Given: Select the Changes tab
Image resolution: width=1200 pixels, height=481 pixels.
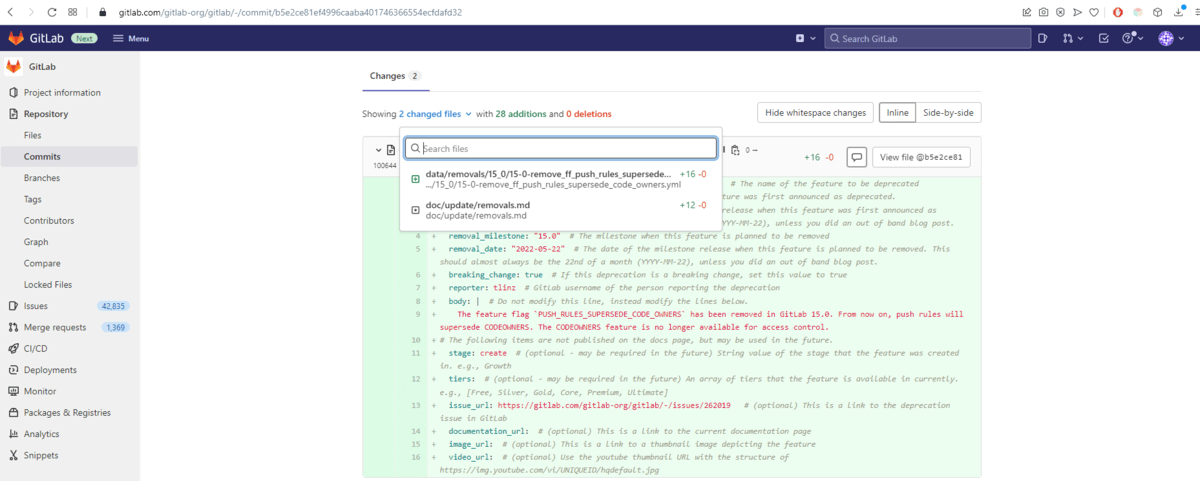Looking at the screenshot, I should click(x=395, y=76).
